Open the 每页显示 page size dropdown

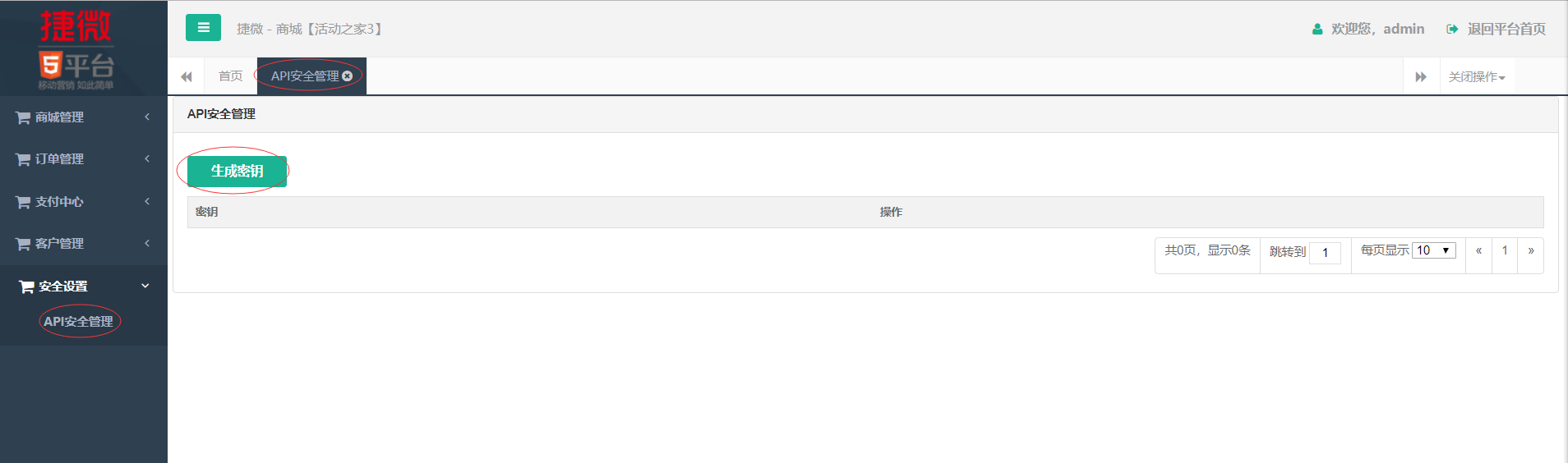(x=1434, y=250)
